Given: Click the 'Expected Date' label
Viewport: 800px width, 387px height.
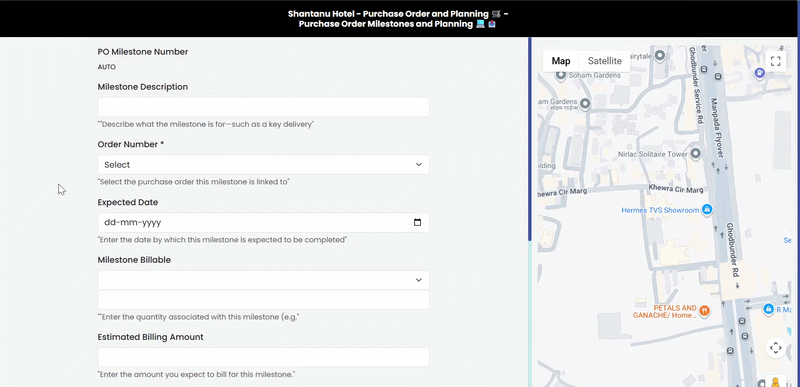Looking at the screenshot, I should (128, 202).
